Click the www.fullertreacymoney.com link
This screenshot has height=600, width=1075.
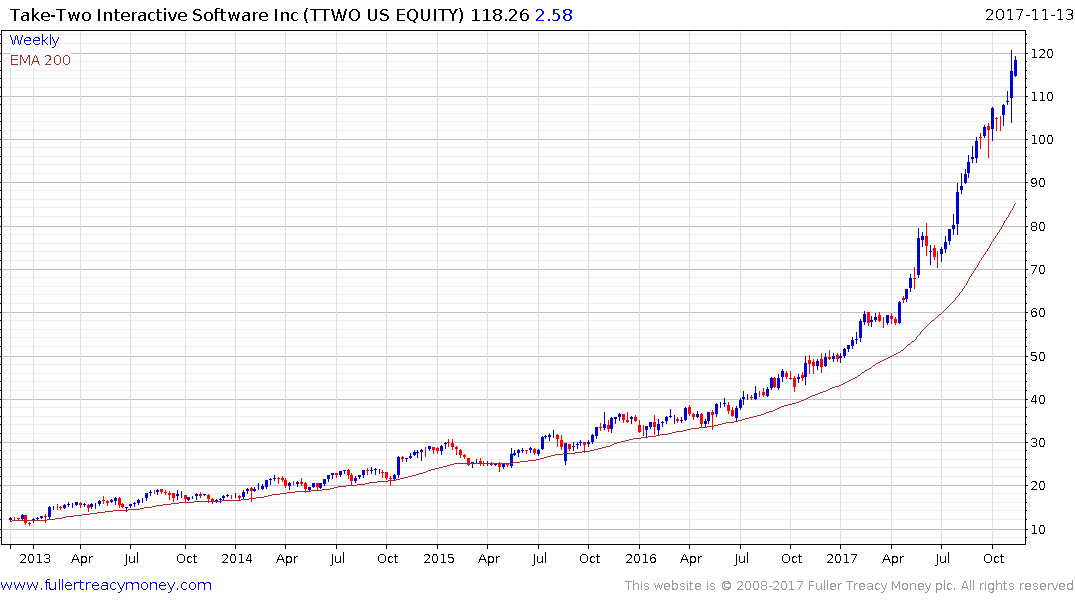(x=106, y=585)
